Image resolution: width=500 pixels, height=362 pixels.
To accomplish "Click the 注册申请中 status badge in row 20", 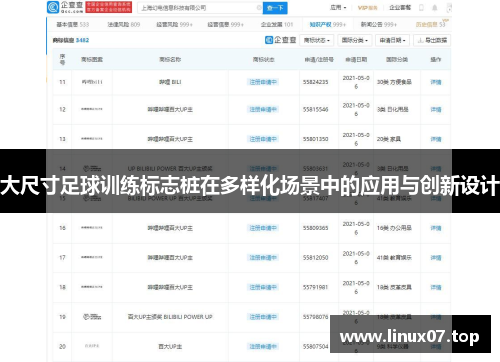I will pyautogui.click(x=263, y=347).
